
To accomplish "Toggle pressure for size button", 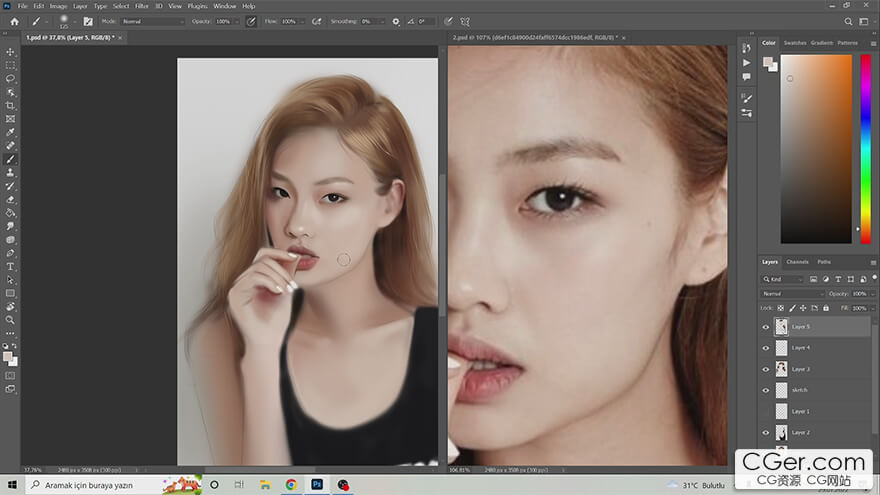I will [448, 21].
